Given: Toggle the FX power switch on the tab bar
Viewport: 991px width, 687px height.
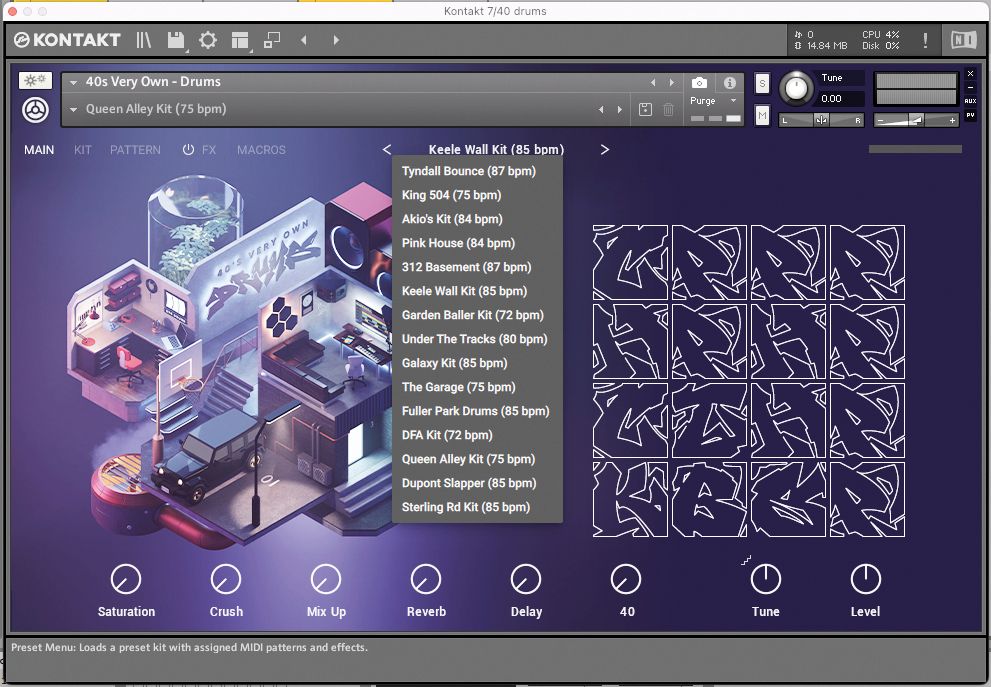Looking at the screenshot, I should pyautogui.click(x=189, y=149).
